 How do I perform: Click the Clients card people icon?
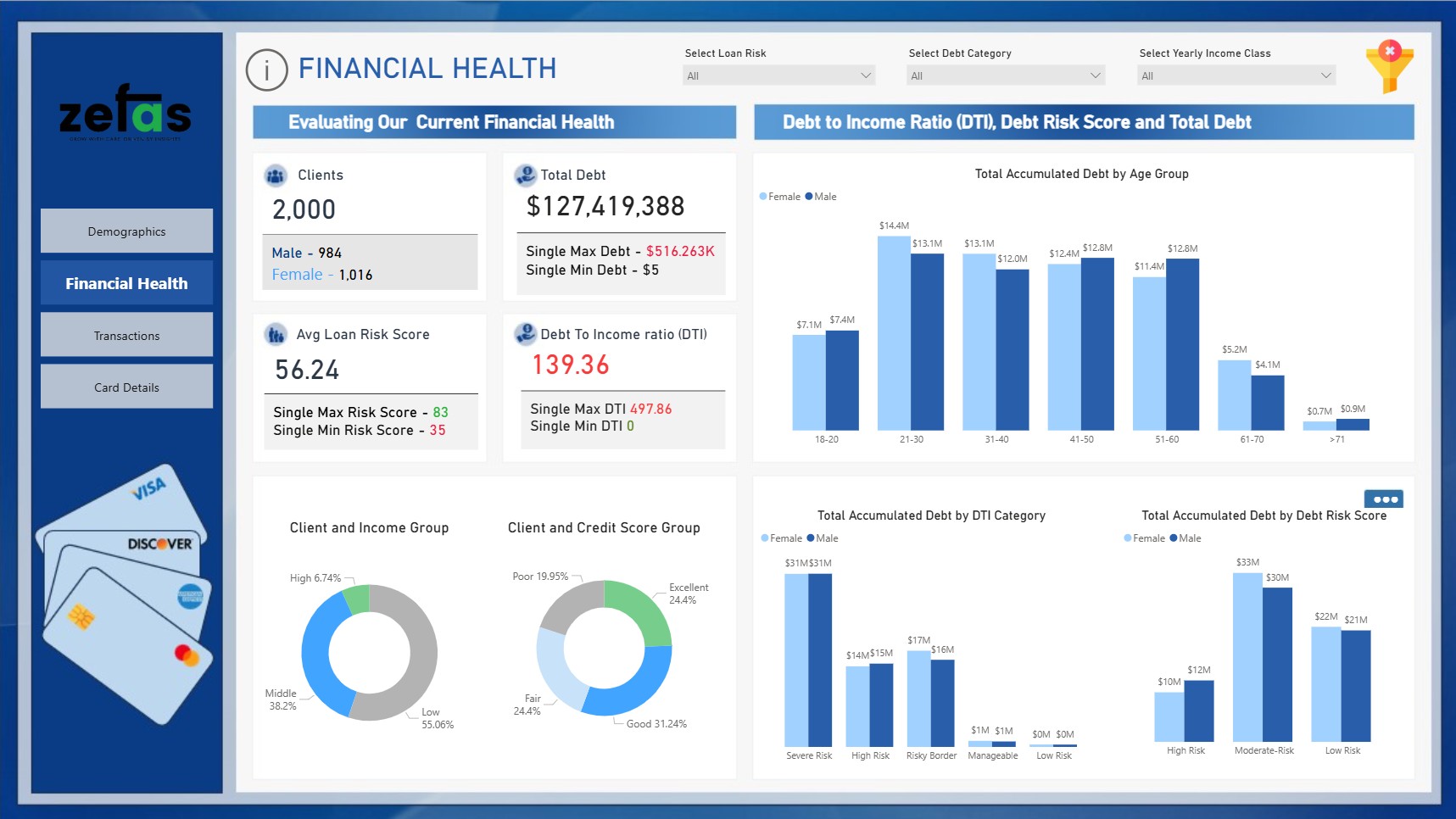276,175
